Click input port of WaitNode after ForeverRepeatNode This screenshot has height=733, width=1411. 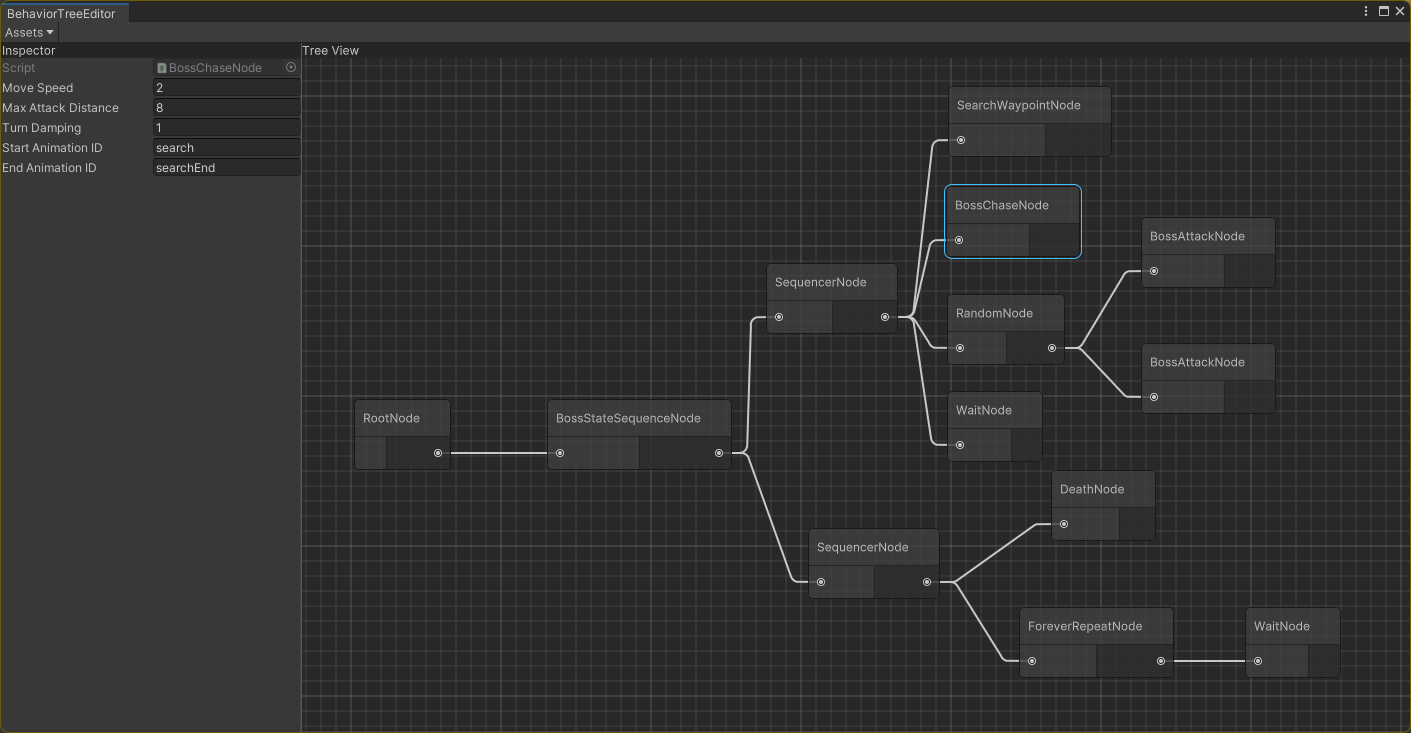[x=1258, y=661]
